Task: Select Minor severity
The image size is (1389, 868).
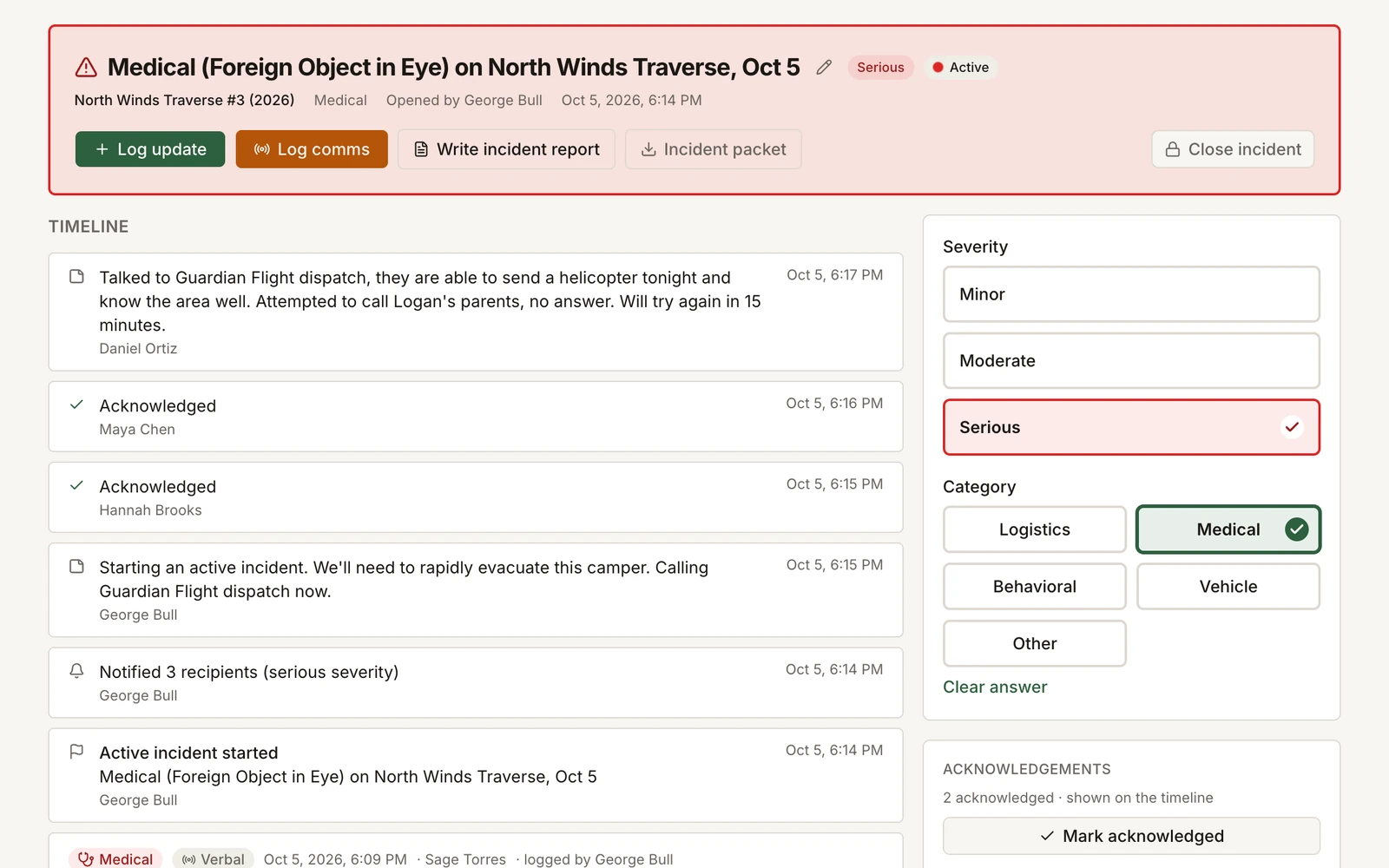Action: (x=1131, y=294)
